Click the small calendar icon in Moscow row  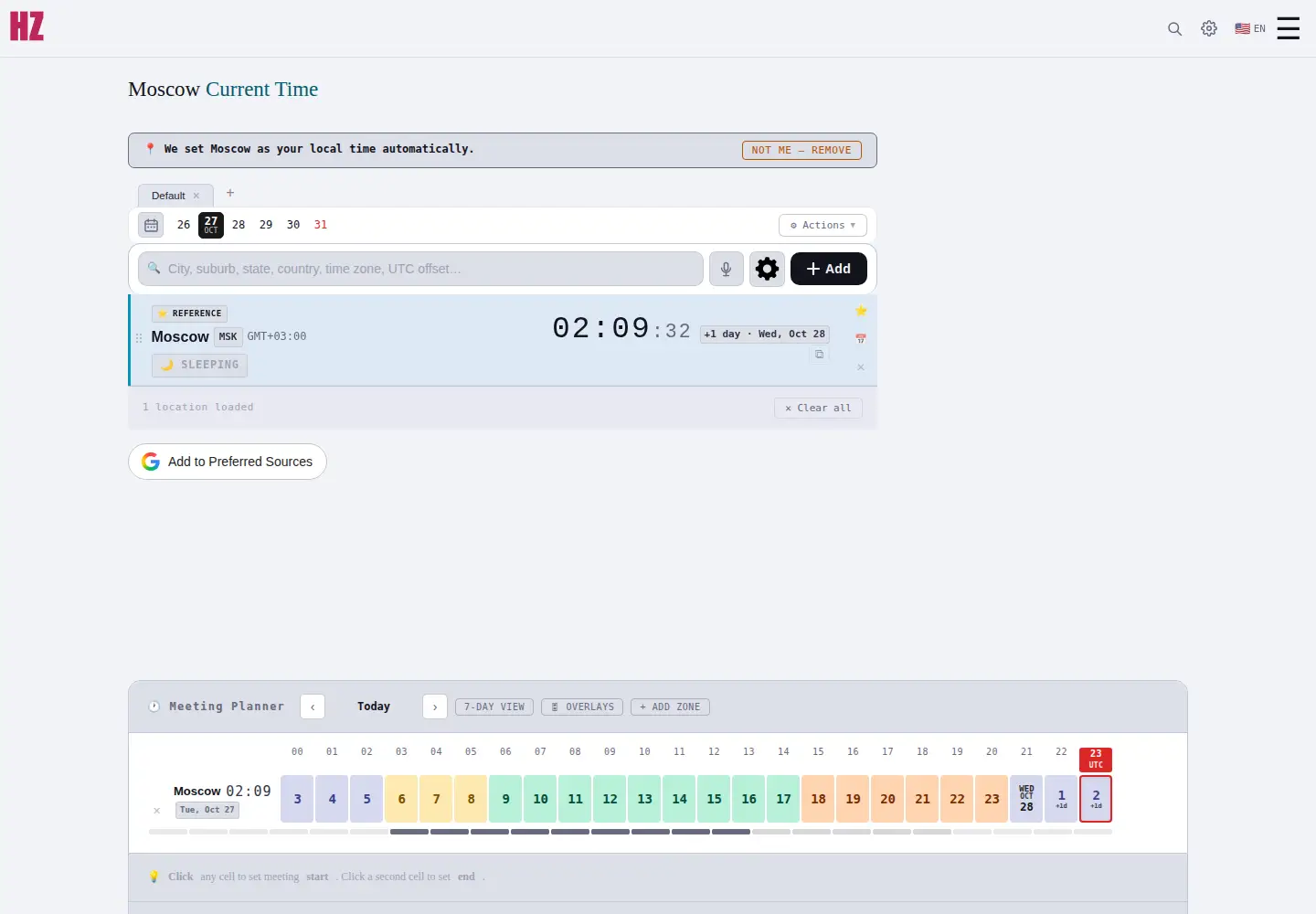coord(860,338)
